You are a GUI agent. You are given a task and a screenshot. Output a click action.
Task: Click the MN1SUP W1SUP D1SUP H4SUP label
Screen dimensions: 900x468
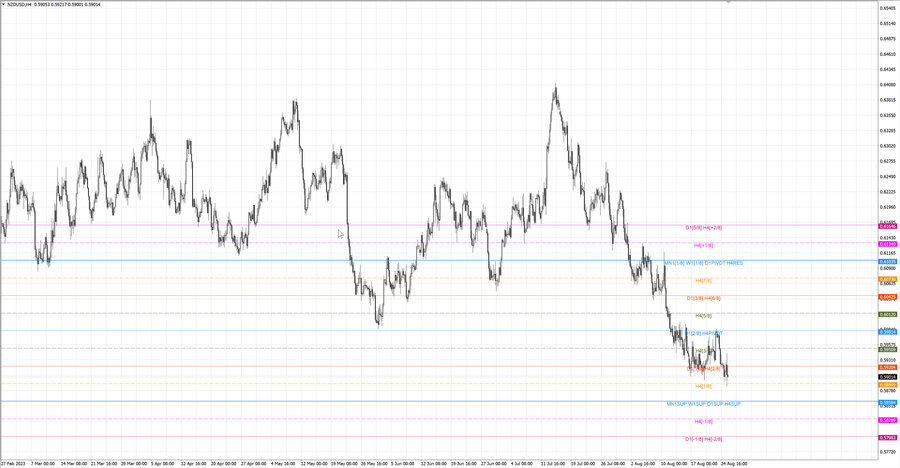(x=703, y=404)
